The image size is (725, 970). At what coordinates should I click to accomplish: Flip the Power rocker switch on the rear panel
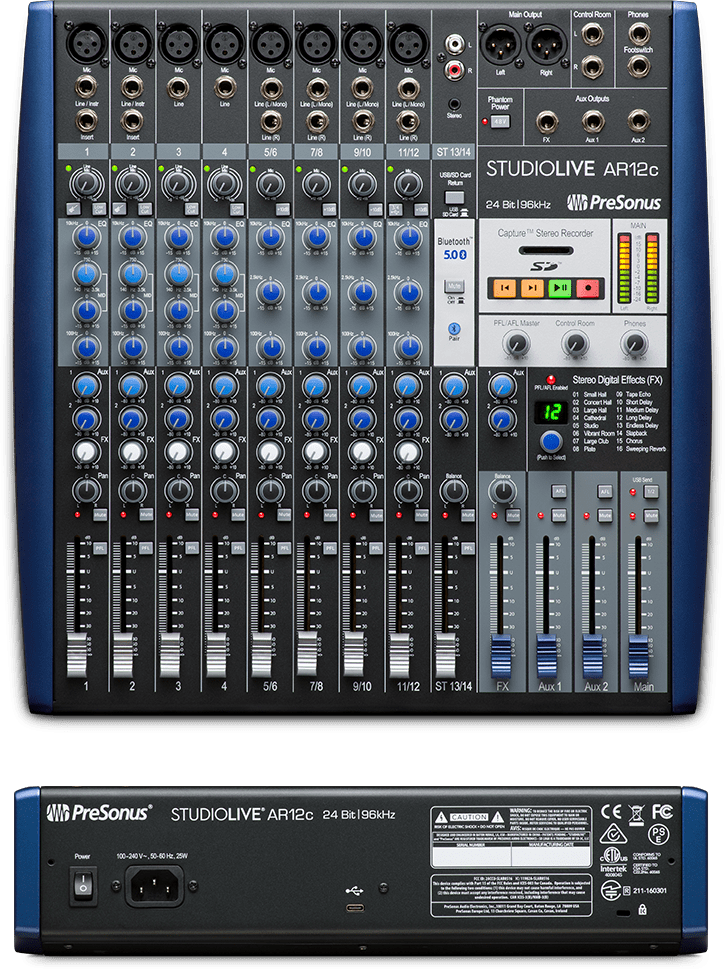(x=83, y=886)
